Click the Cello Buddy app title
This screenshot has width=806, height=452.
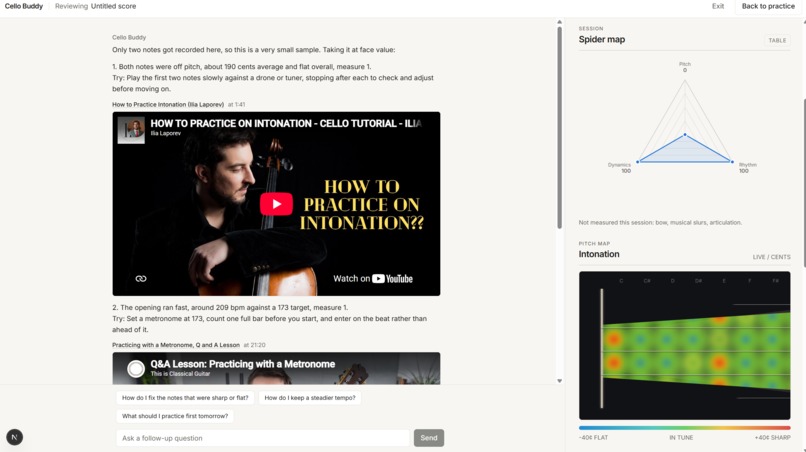coord(24,6)
